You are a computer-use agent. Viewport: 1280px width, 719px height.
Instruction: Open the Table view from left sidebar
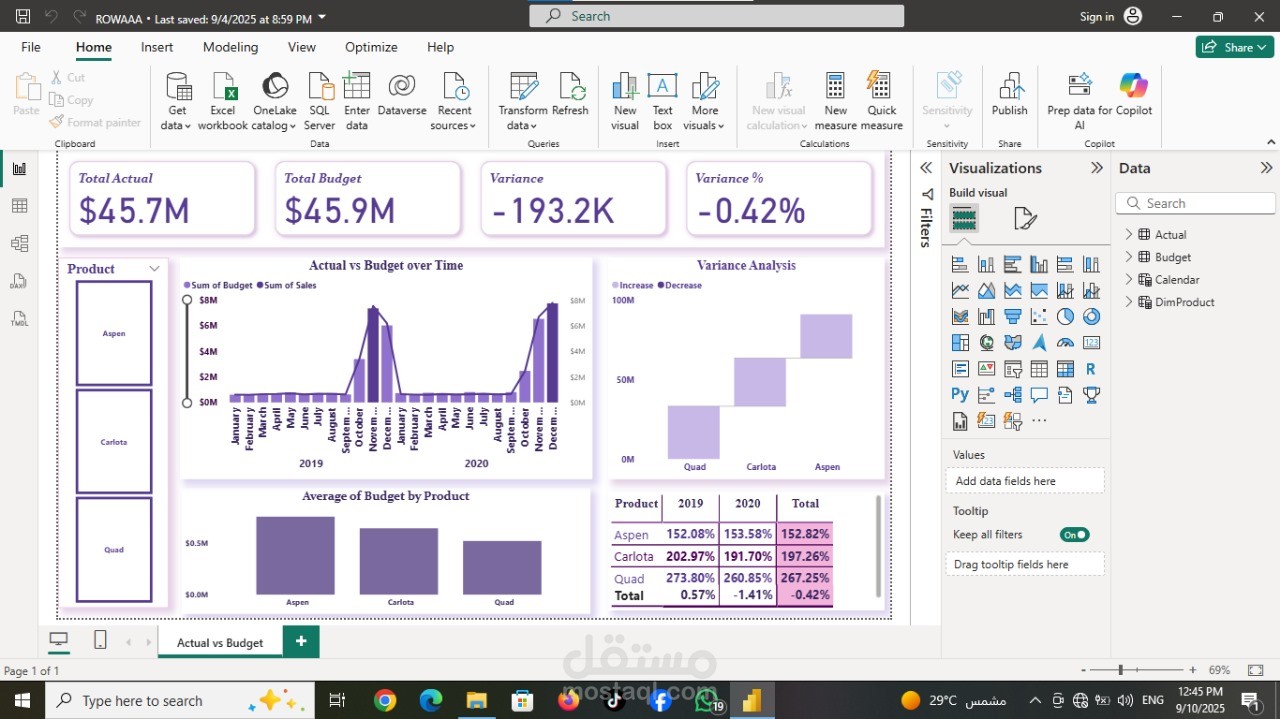coord(19,206)
